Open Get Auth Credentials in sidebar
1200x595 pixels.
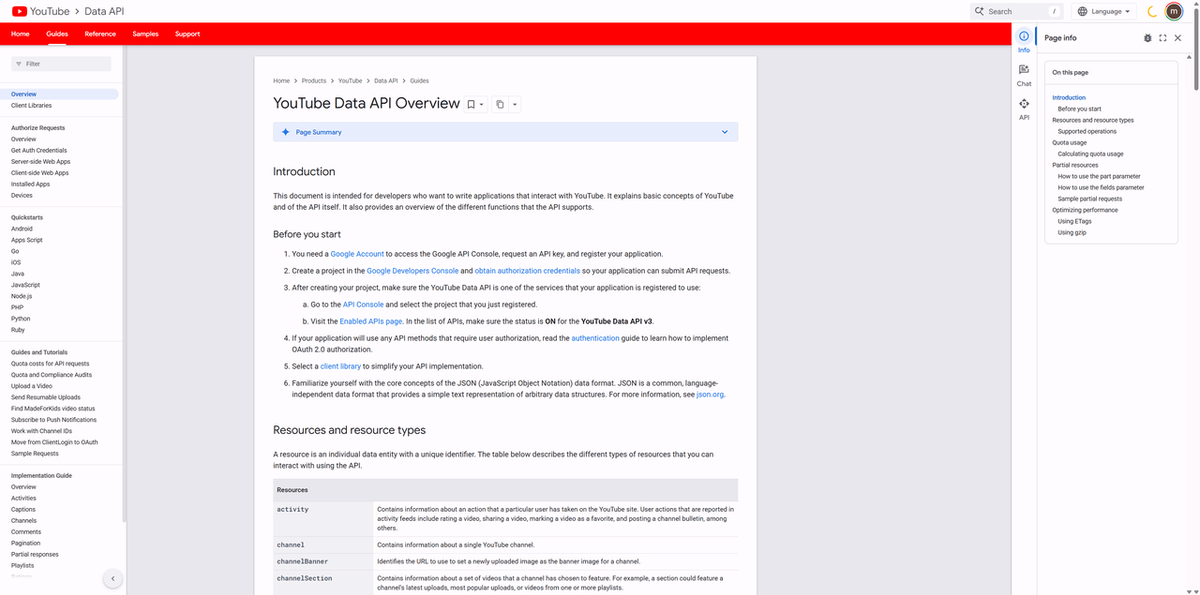point(39,150)
